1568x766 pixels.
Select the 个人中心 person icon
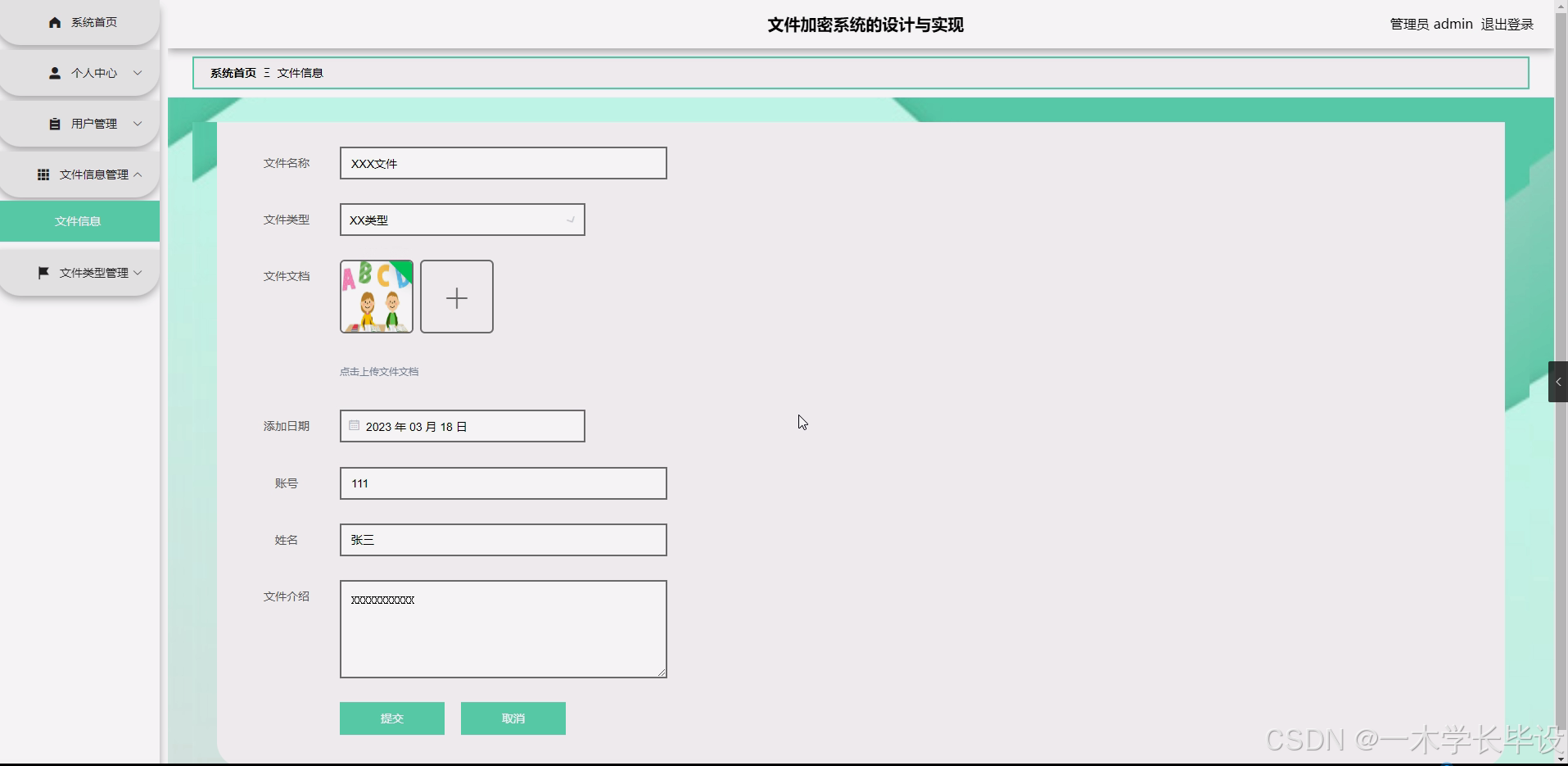pyautogui.click(x=54, y=73)
